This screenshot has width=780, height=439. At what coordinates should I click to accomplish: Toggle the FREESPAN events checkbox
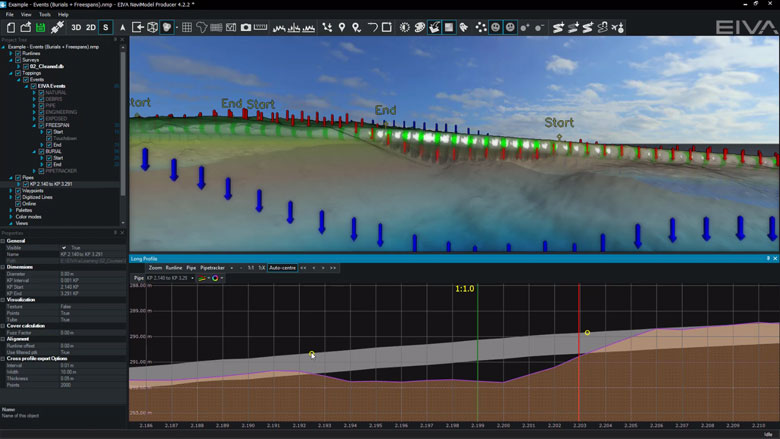tap(41, 125)
